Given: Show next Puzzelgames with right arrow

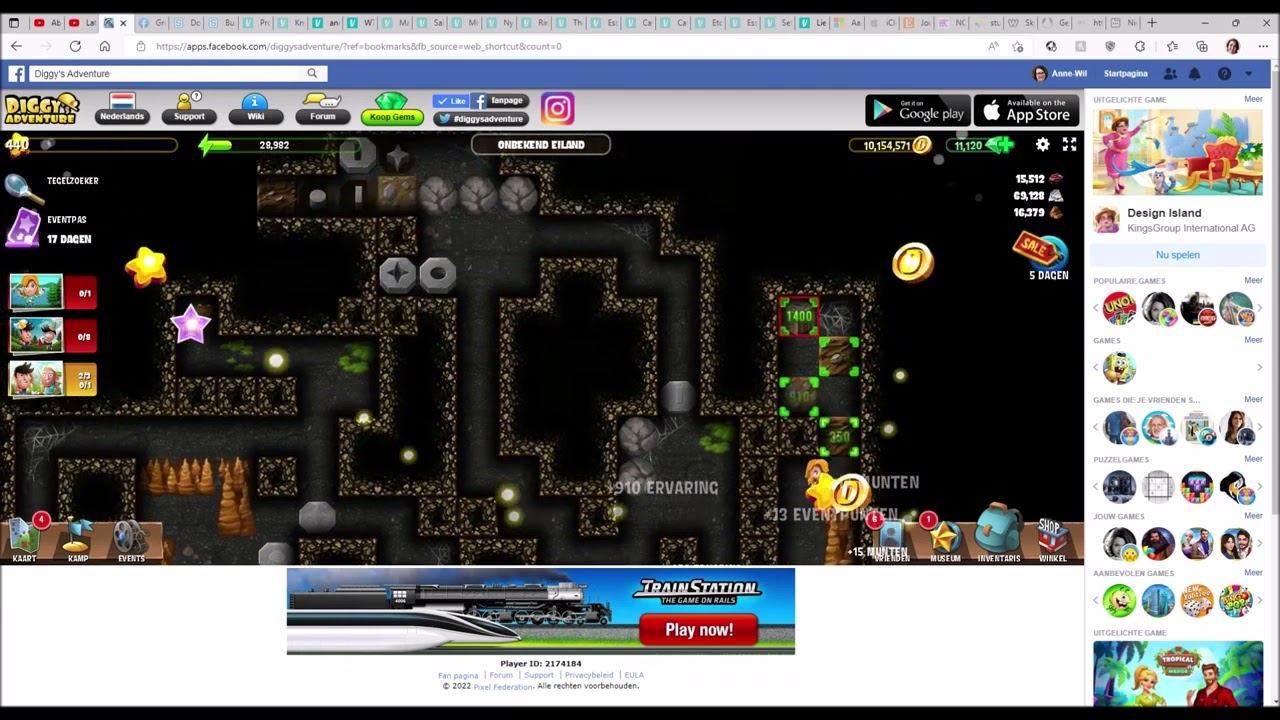Looking at the screenshot, I should point(1259,487).
